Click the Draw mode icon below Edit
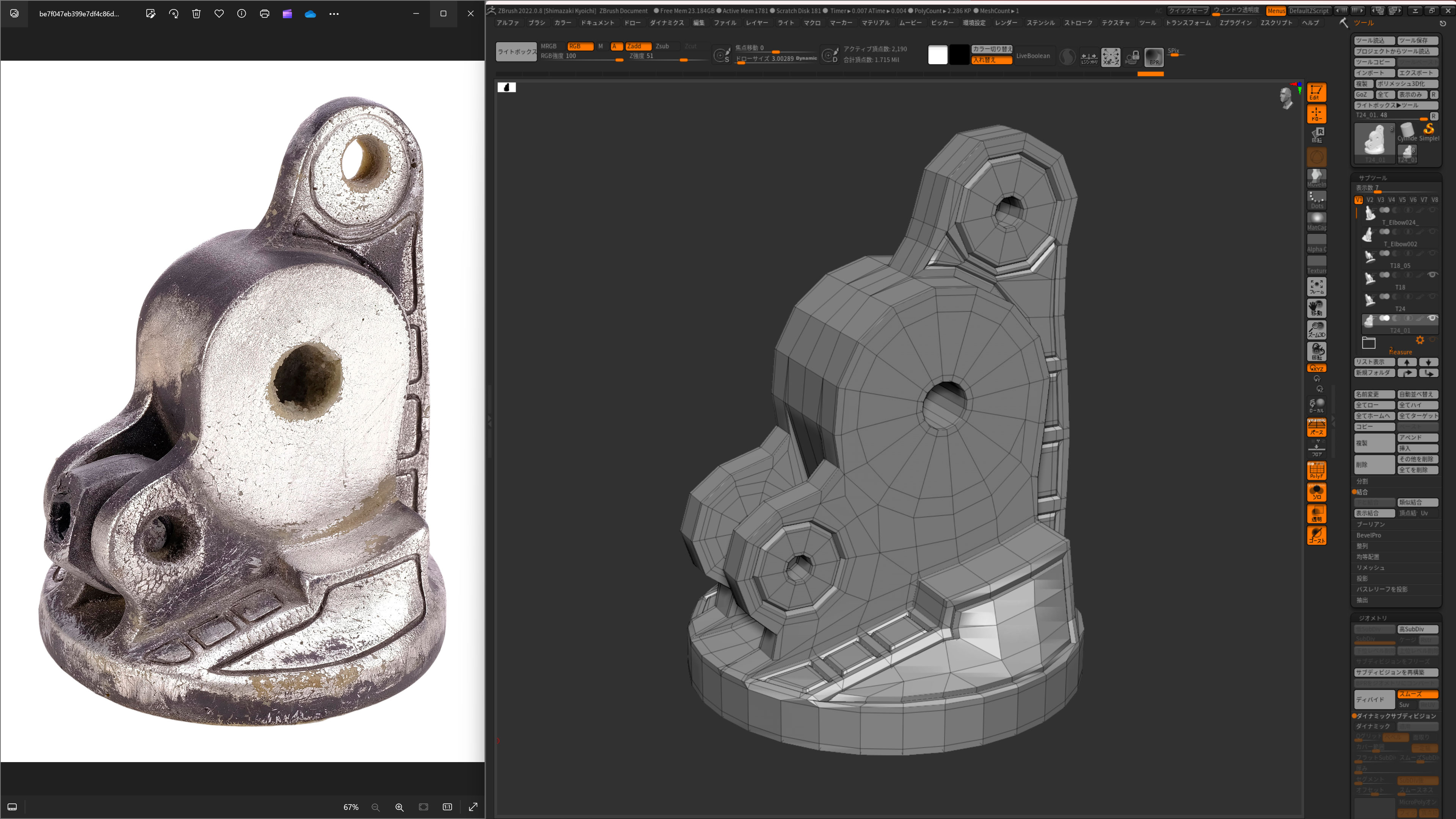1456x819 pixels. [x=1316, y=114]
